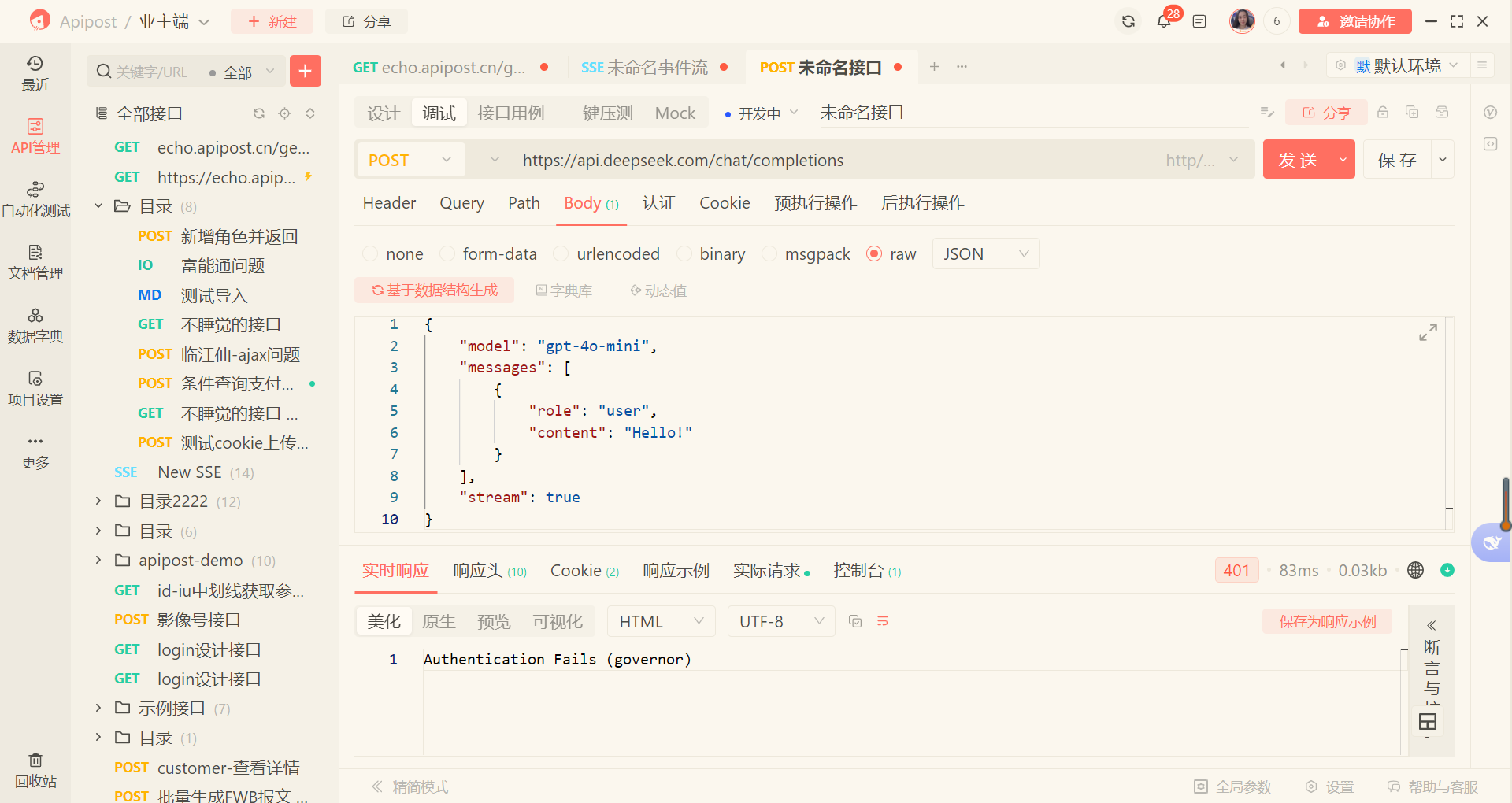Click the 邀请协作 invite button
This screenshot has width=1512, height=803.
[x=1354, y=21]
